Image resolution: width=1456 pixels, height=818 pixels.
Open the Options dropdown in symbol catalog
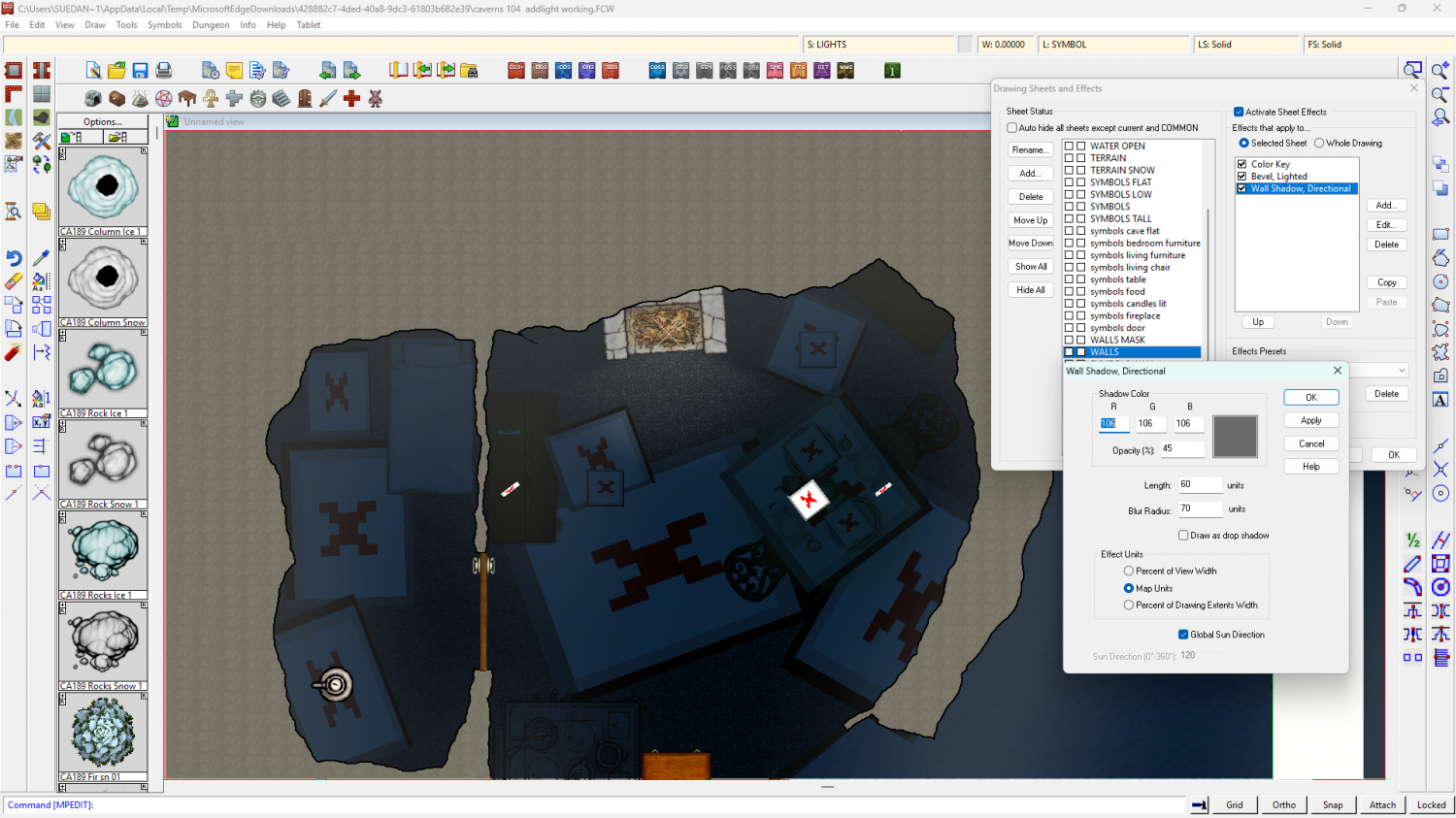pyautogui.click(x=103, y=122)
